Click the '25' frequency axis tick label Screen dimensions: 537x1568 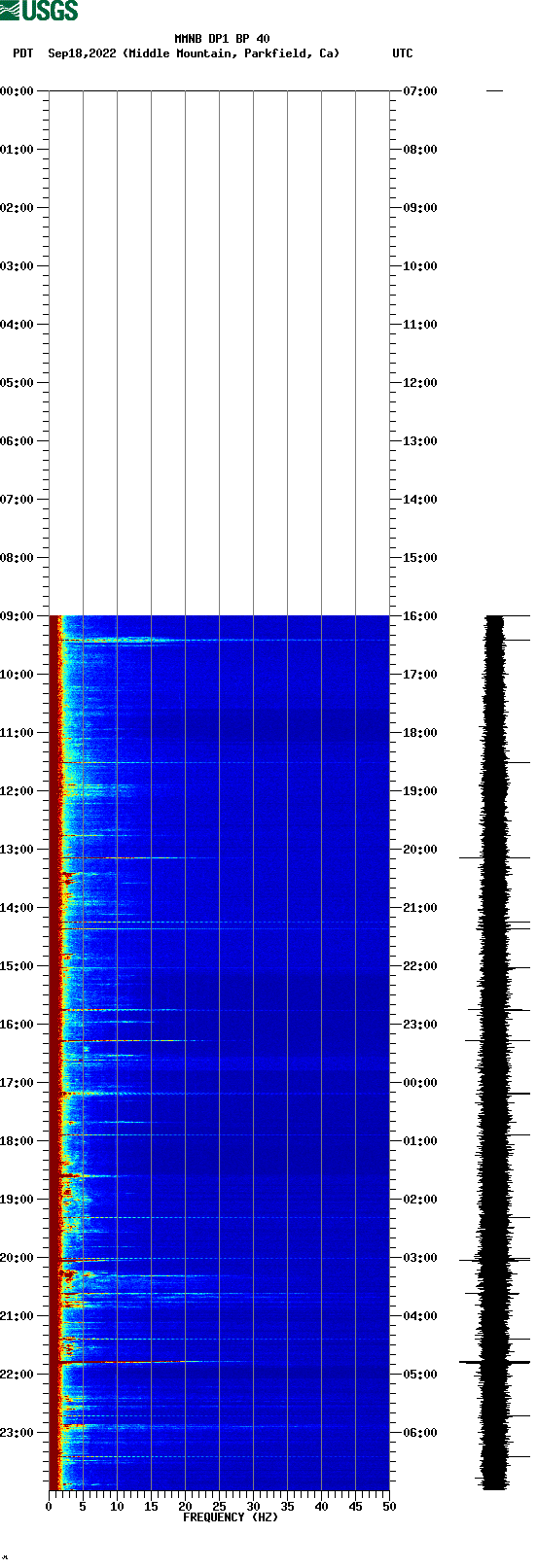point(219,1507)
